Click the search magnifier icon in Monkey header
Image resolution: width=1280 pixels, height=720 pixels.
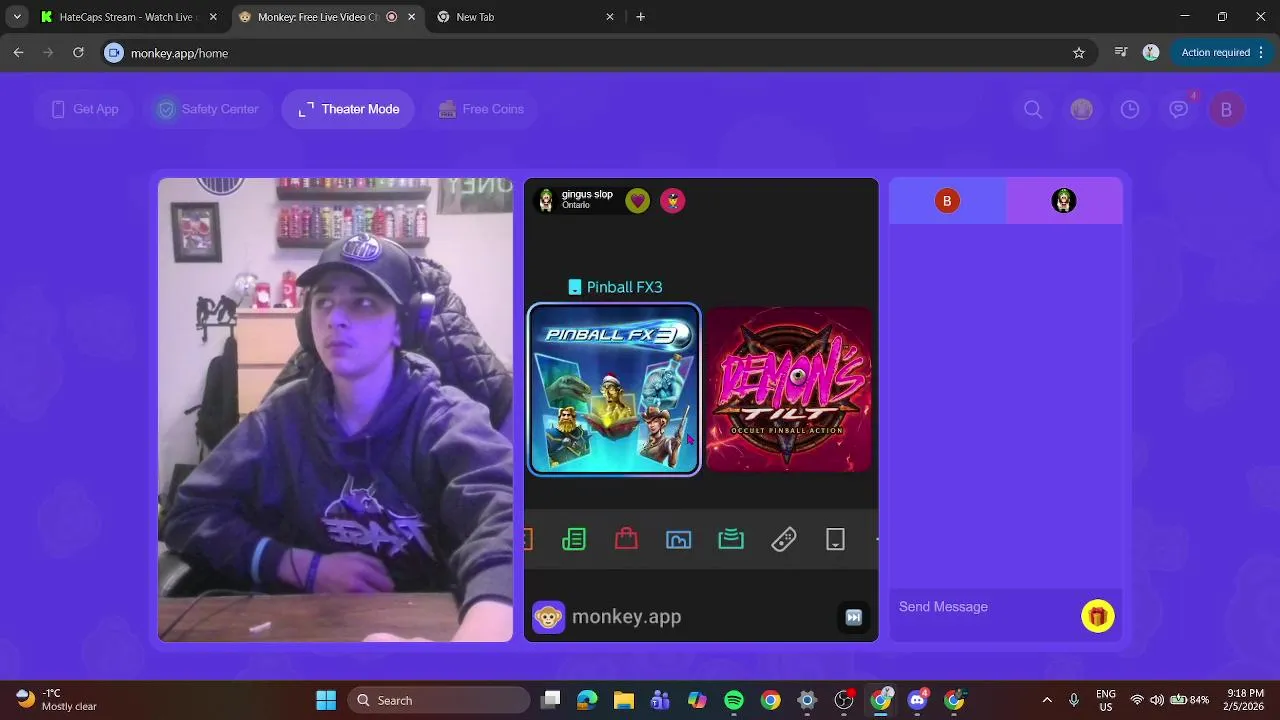1033,109
